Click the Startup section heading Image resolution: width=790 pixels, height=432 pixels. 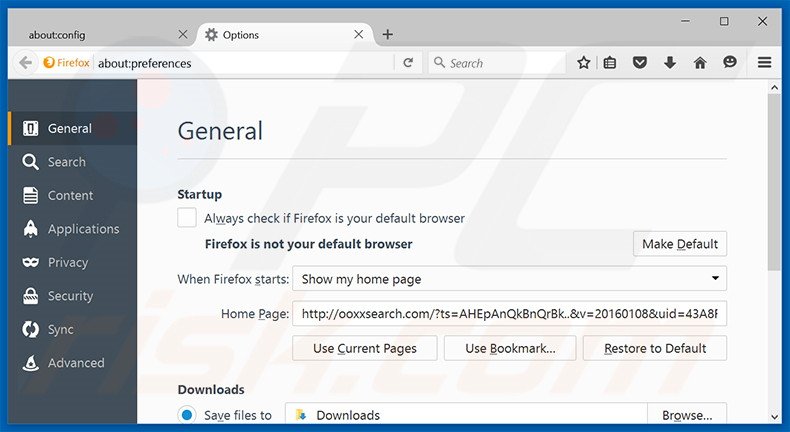(200, 194)
